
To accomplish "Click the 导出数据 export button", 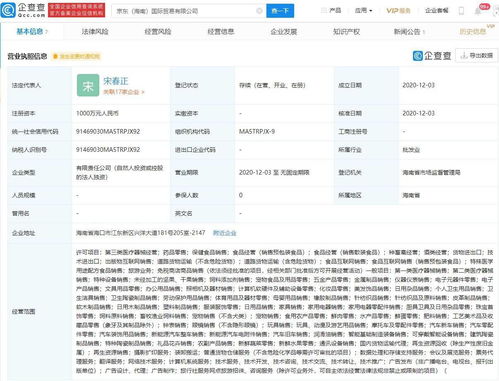I will point(477,56).
